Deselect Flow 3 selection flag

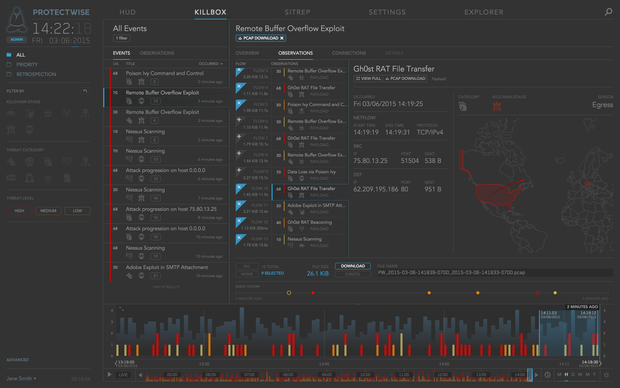tap(240, 72)
